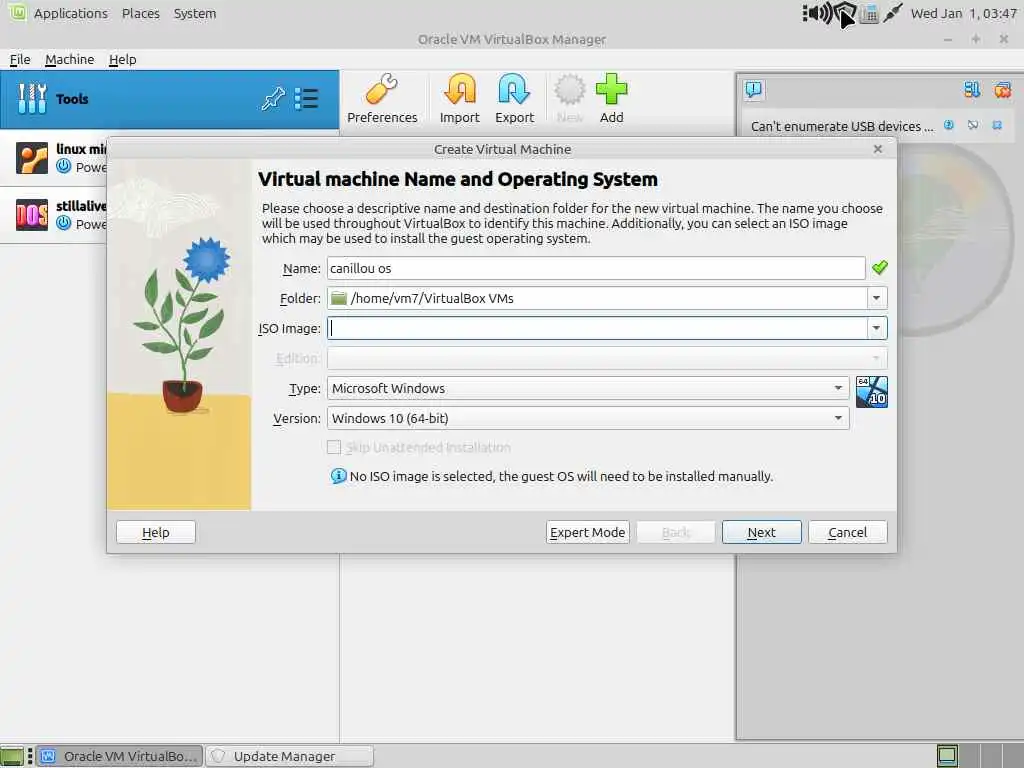
Task: Select the linux mint VM icon
Action: pos(32,158)
